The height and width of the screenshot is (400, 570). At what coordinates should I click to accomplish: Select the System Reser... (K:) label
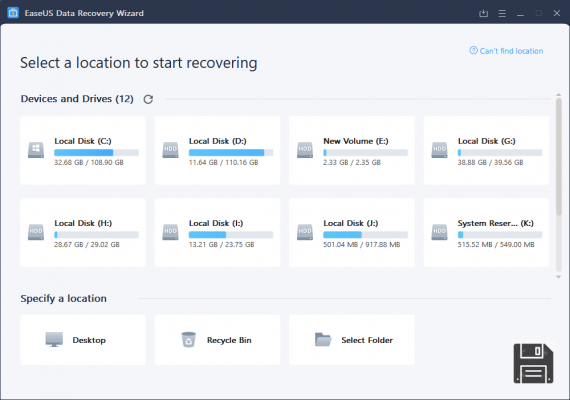tap(495, 223)
